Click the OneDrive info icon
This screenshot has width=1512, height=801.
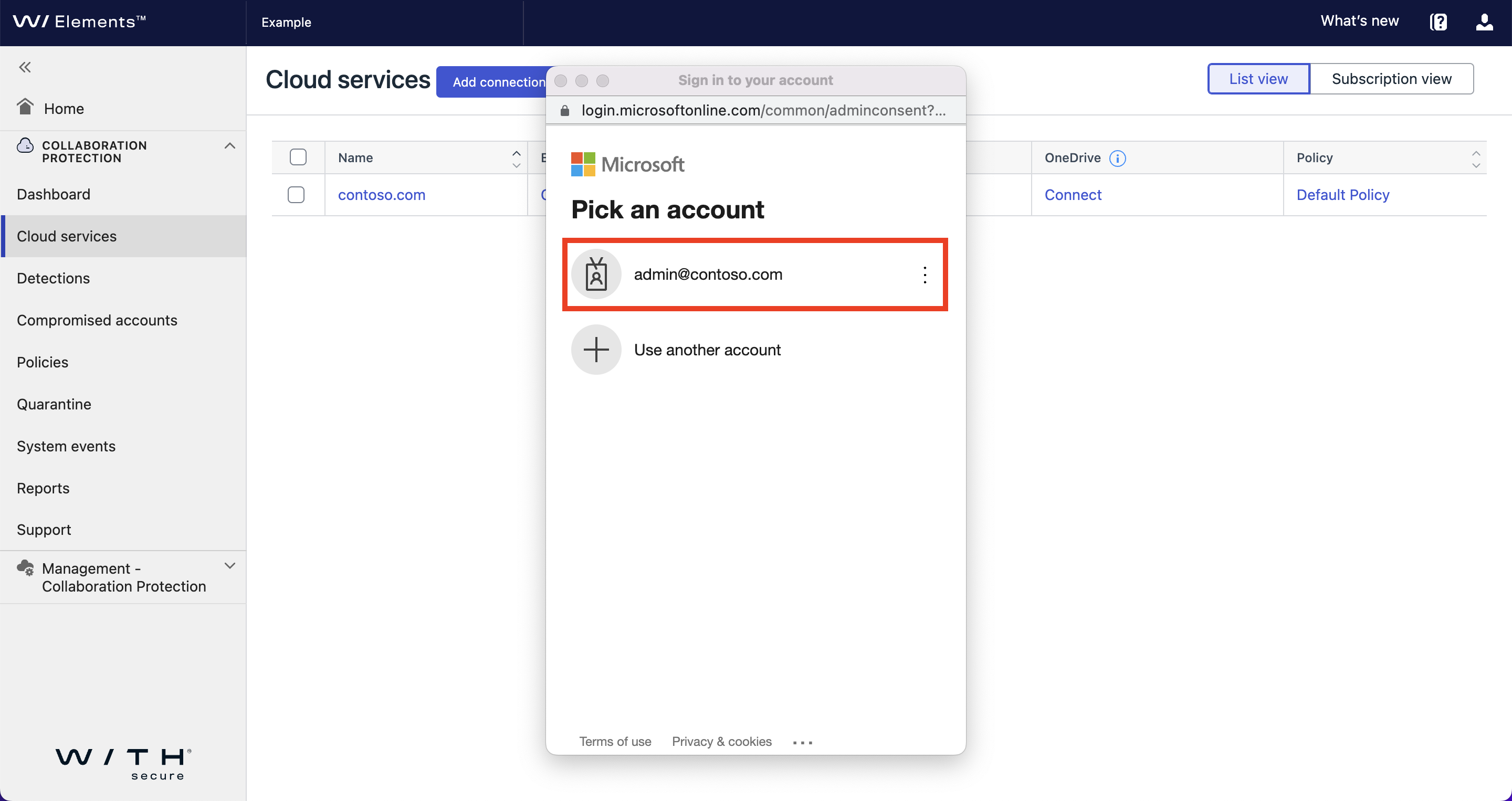(1118, 158)
